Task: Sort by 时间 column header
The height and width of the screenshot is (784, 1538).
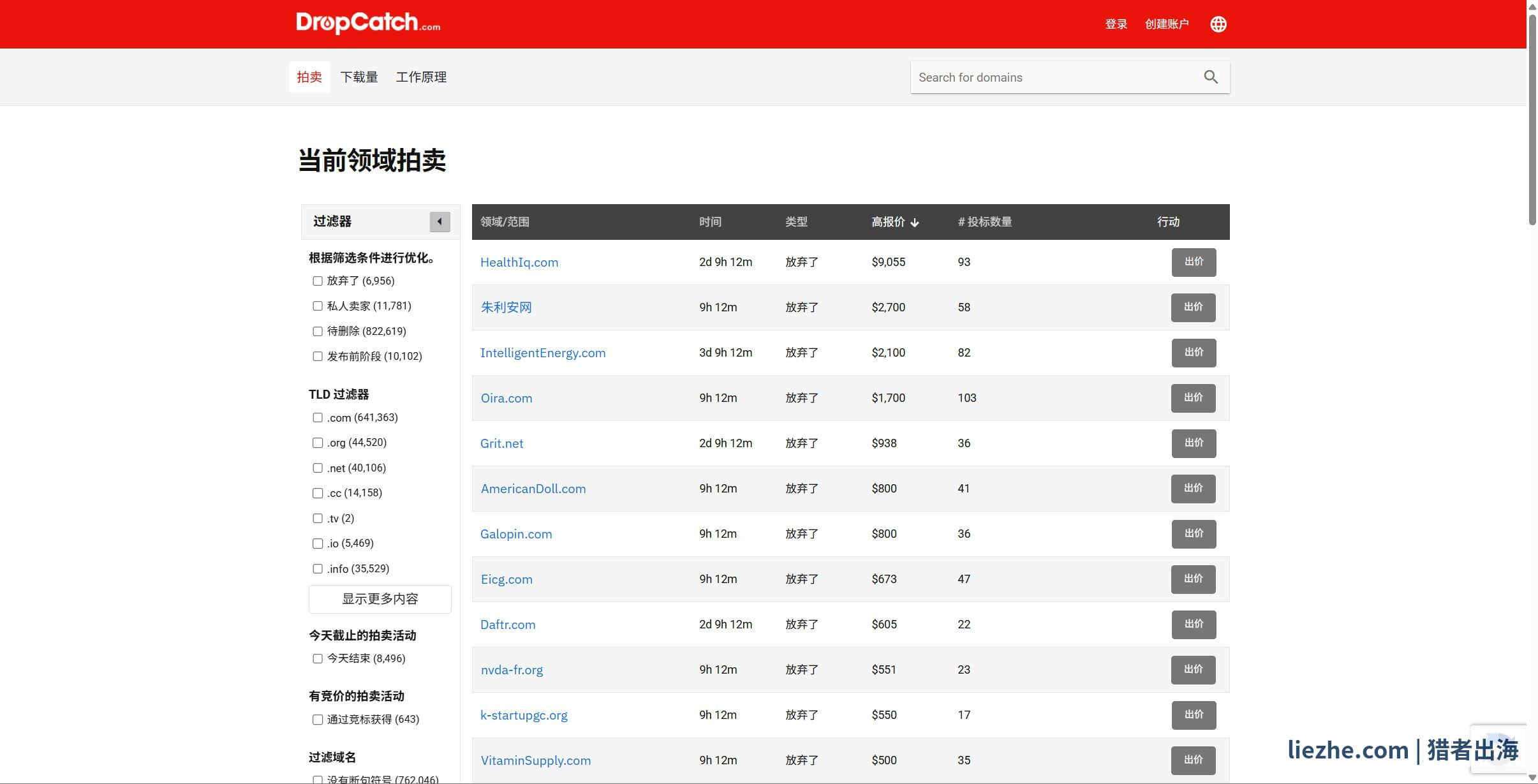Action: 710,222
